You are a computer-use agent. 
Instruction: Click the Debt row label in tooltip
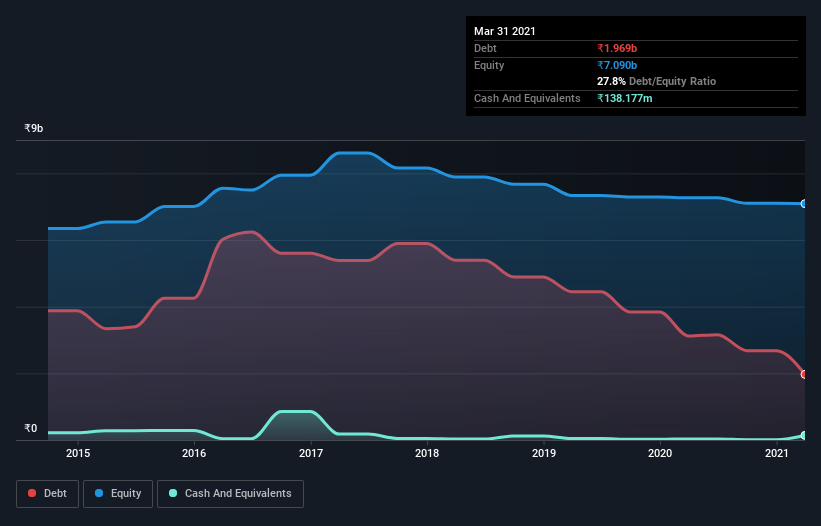485,48
